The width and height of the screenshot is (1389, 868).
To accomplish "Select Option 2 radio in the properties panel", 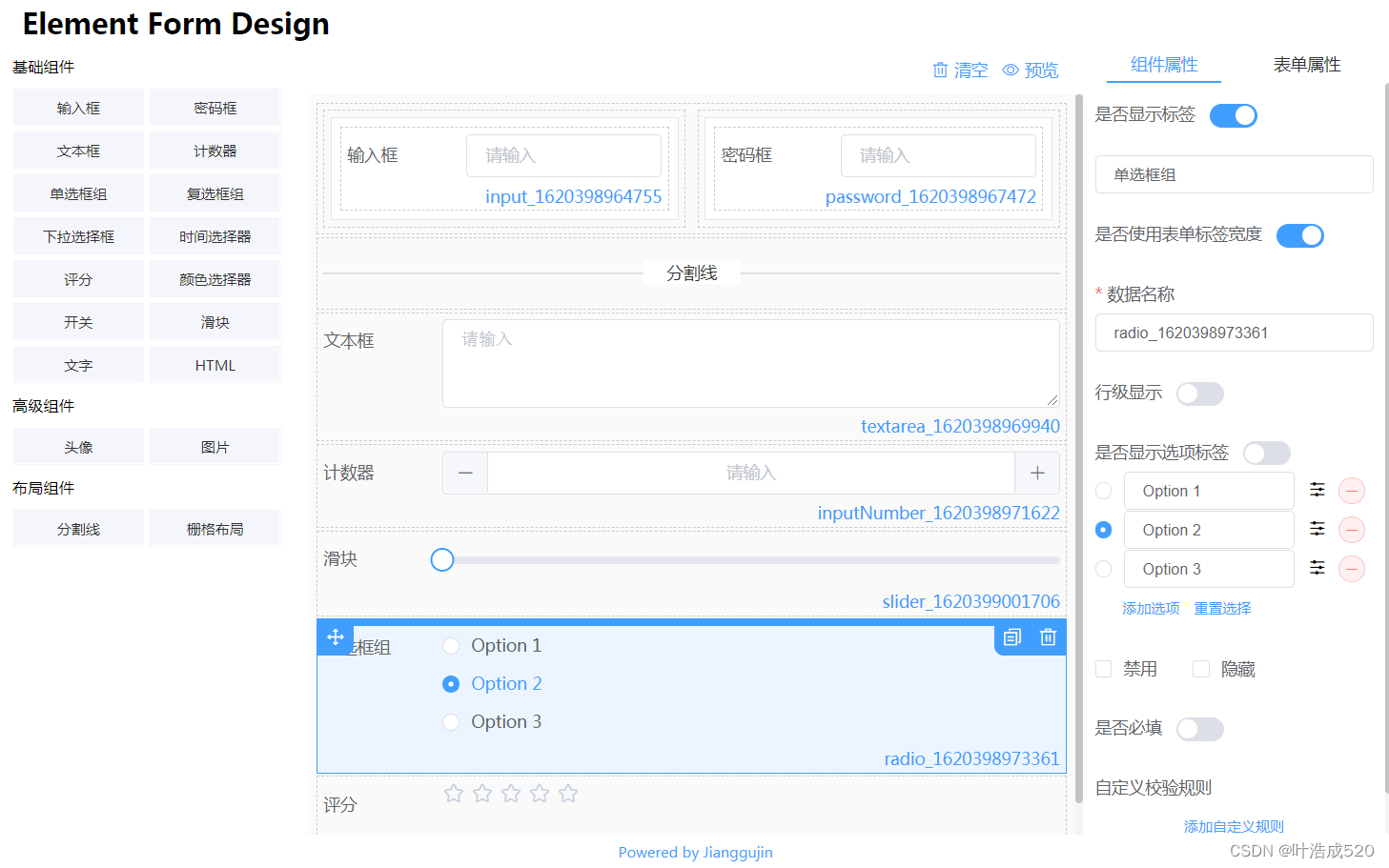I will click(1104, 530).
